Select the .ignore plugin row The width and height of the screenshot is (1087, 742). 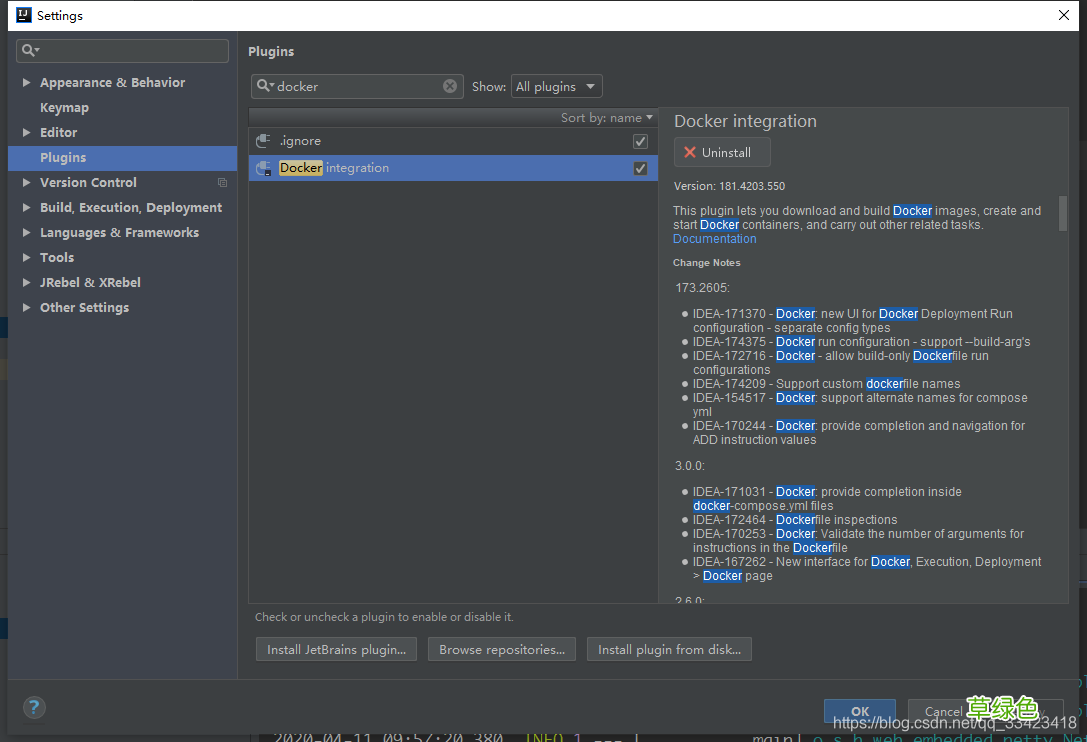pos(453,141)
